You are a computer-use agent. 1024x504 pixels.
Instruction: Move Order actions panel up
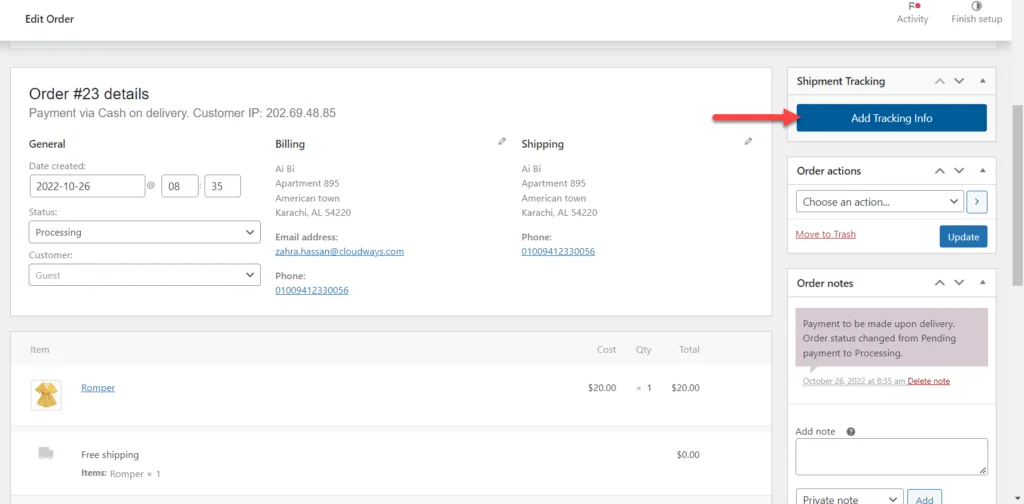[940, 171]
